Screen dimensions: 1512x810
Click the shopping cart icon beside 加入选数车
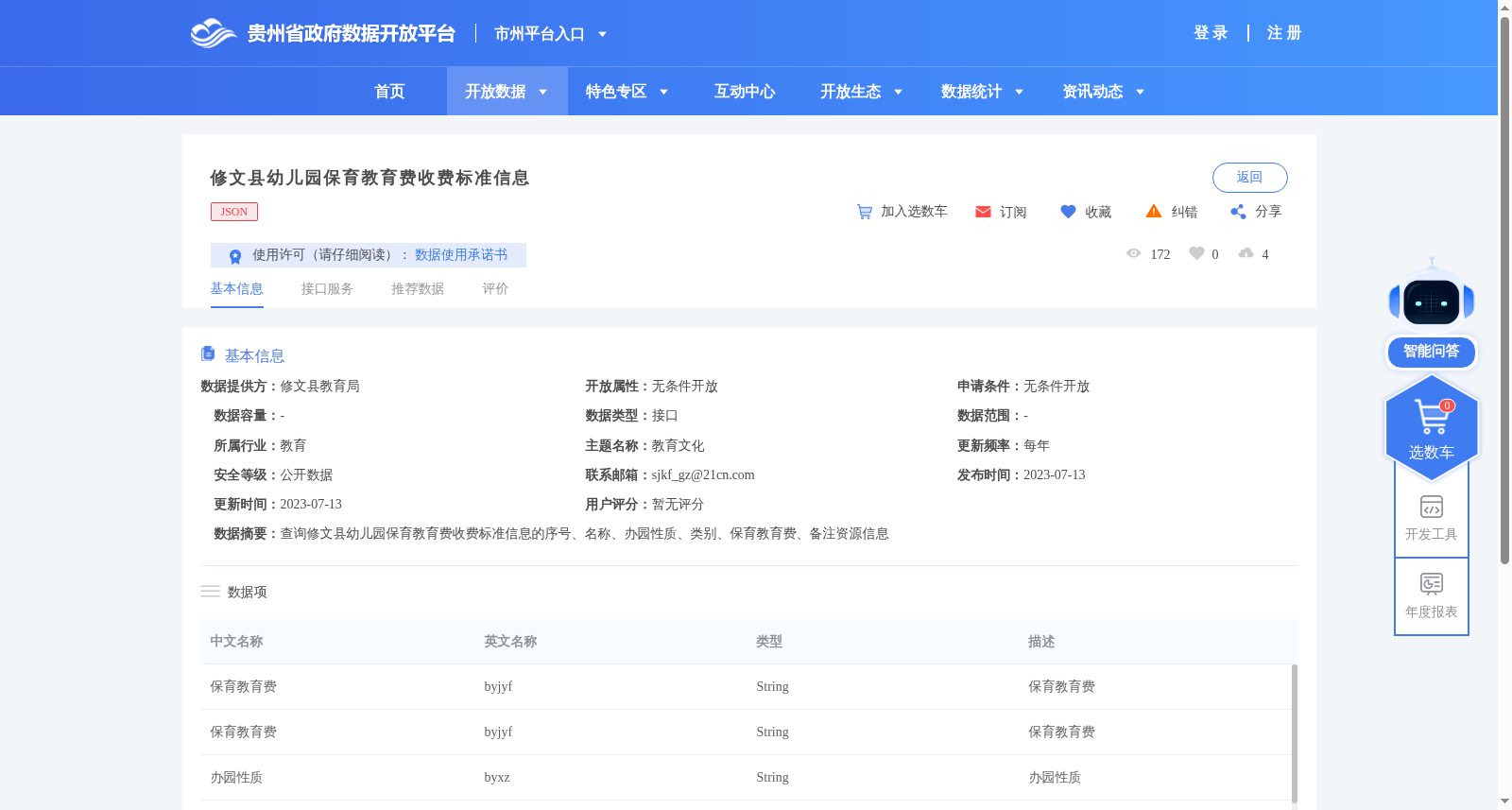(x=865, y=212)
